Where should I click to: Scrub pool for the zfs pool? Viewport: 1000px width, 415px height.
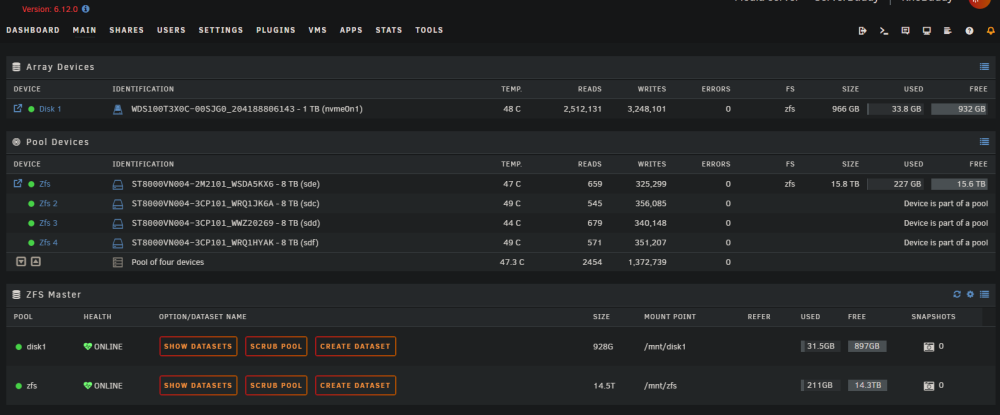[x=276, y=386]
